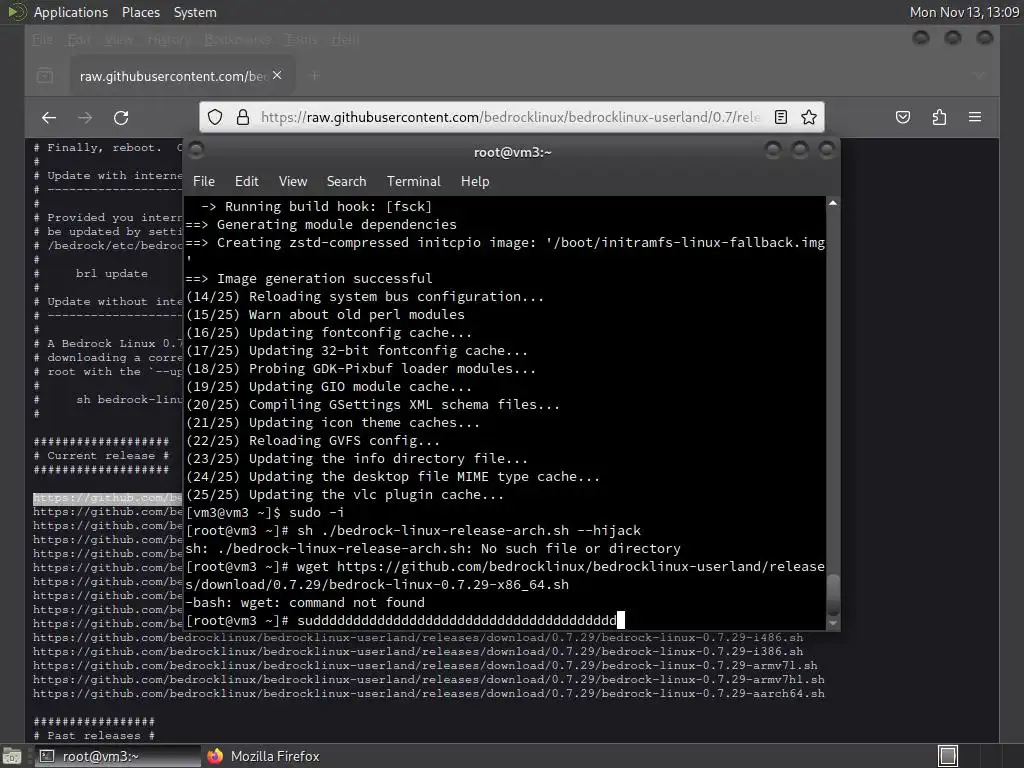Viewport: 1024px width, 768px height.
Task: Open the Applications menu in top panel
Action: pos(71,12)
